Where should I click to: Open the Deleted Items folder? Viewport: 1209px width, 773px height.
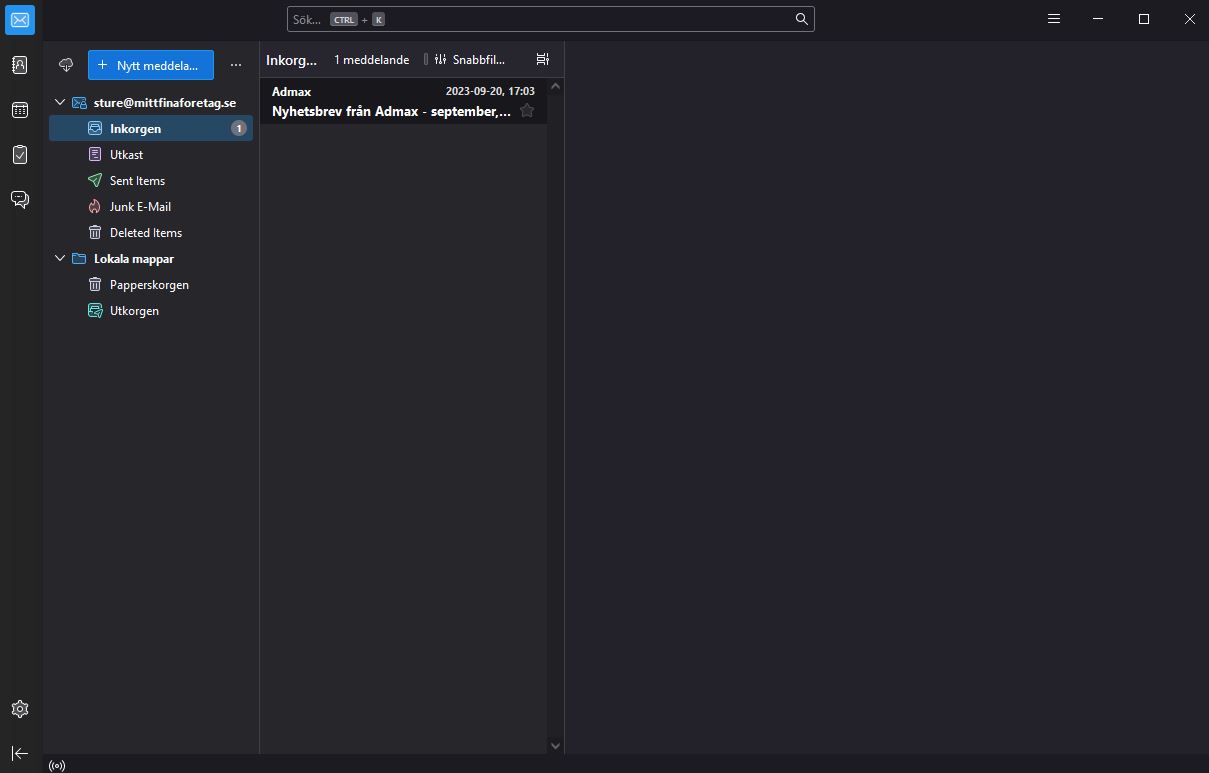[x=151, y=233]
